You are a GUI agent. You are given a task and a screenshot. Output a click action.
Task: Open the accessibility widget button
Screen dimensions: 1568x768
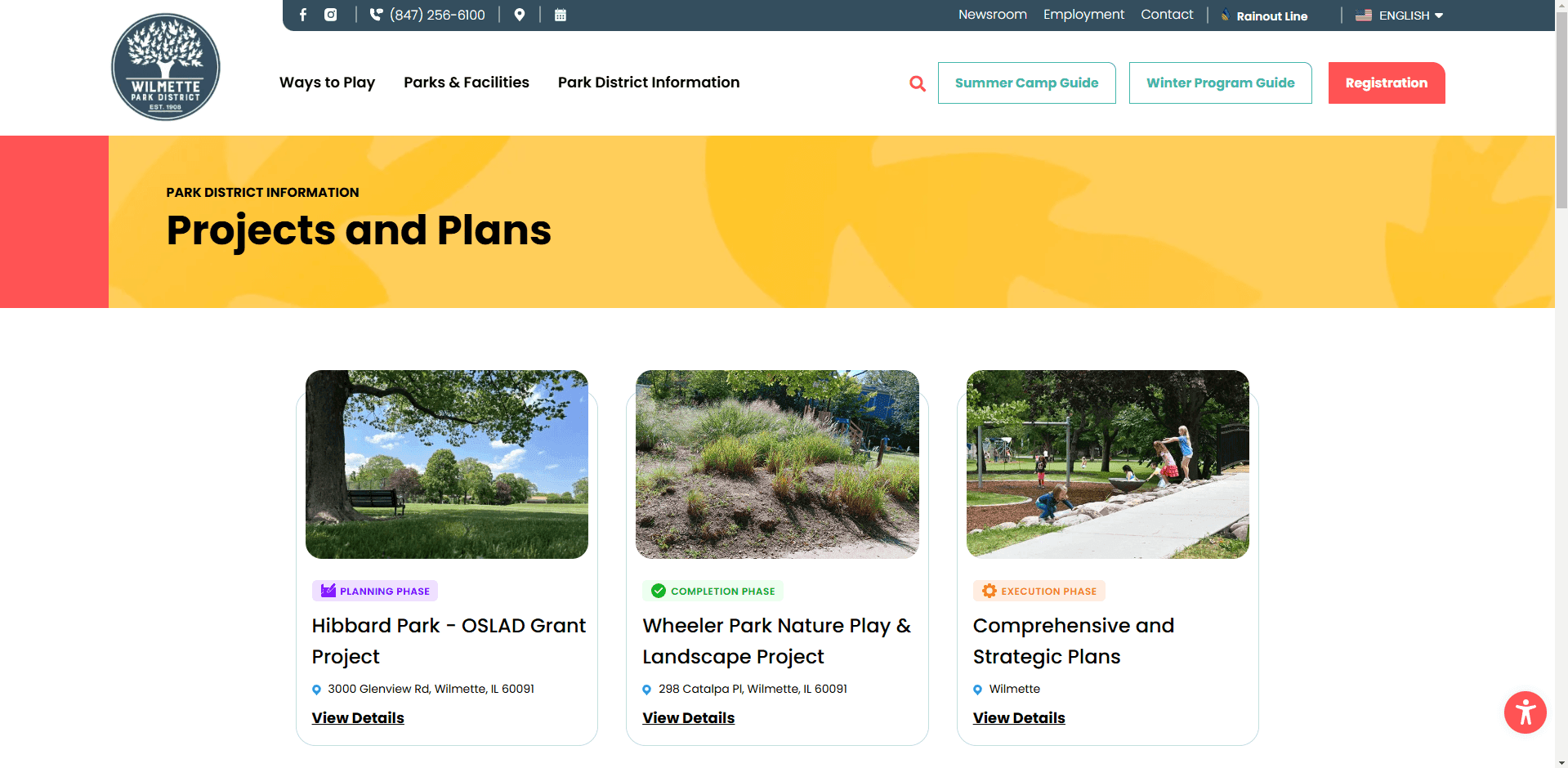tap(1525, 712)
